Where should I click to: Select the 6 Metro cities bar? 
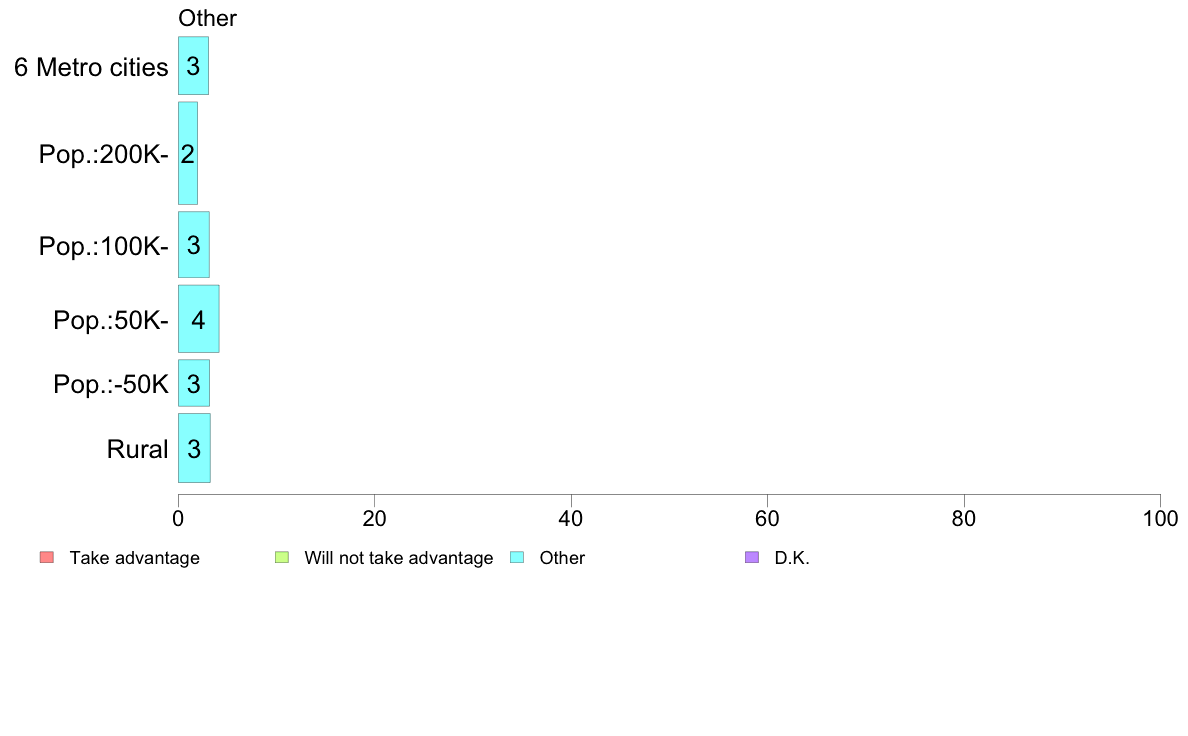coord(193,66)
